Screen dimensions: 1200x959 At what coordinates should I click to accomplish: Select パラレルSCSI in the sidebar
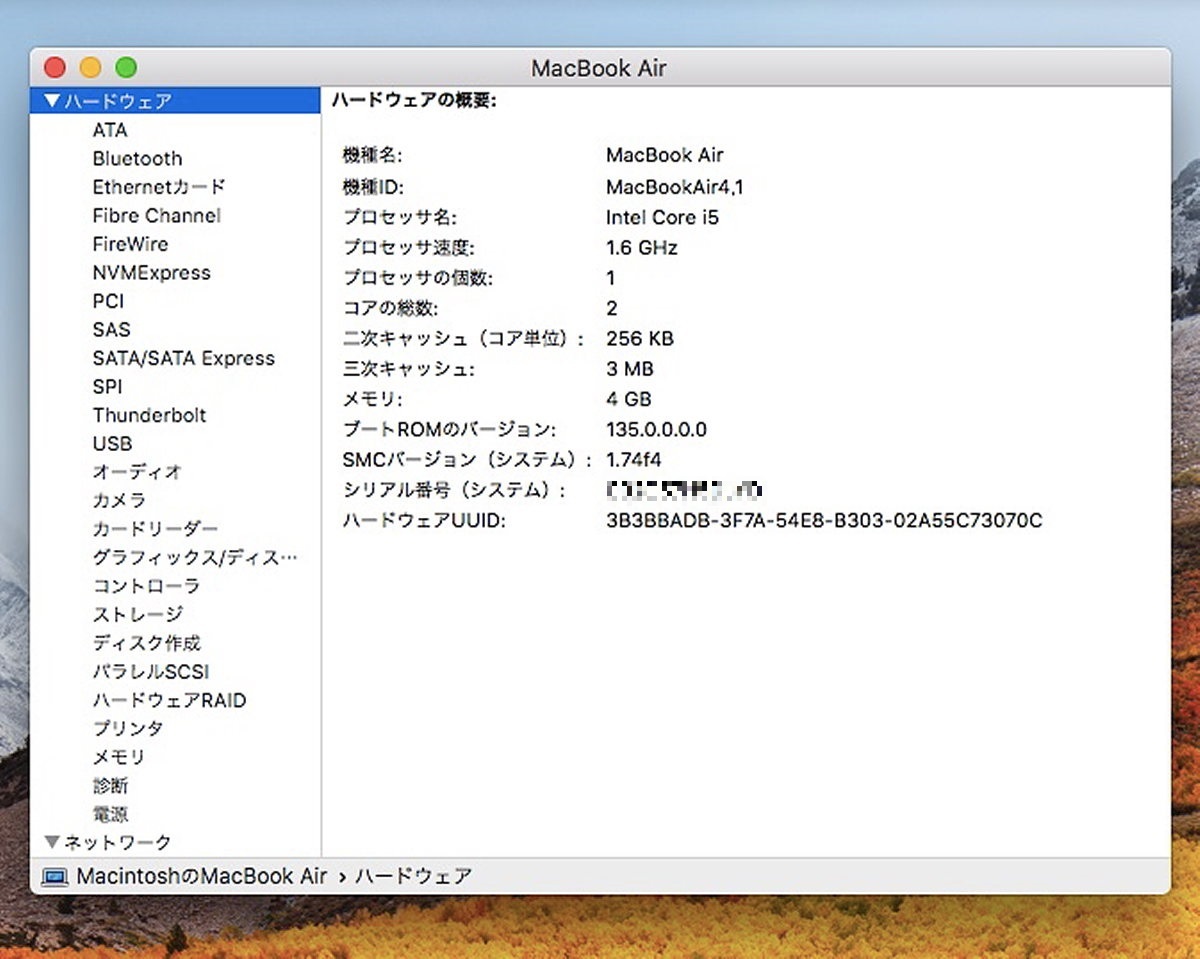[151, 672]
